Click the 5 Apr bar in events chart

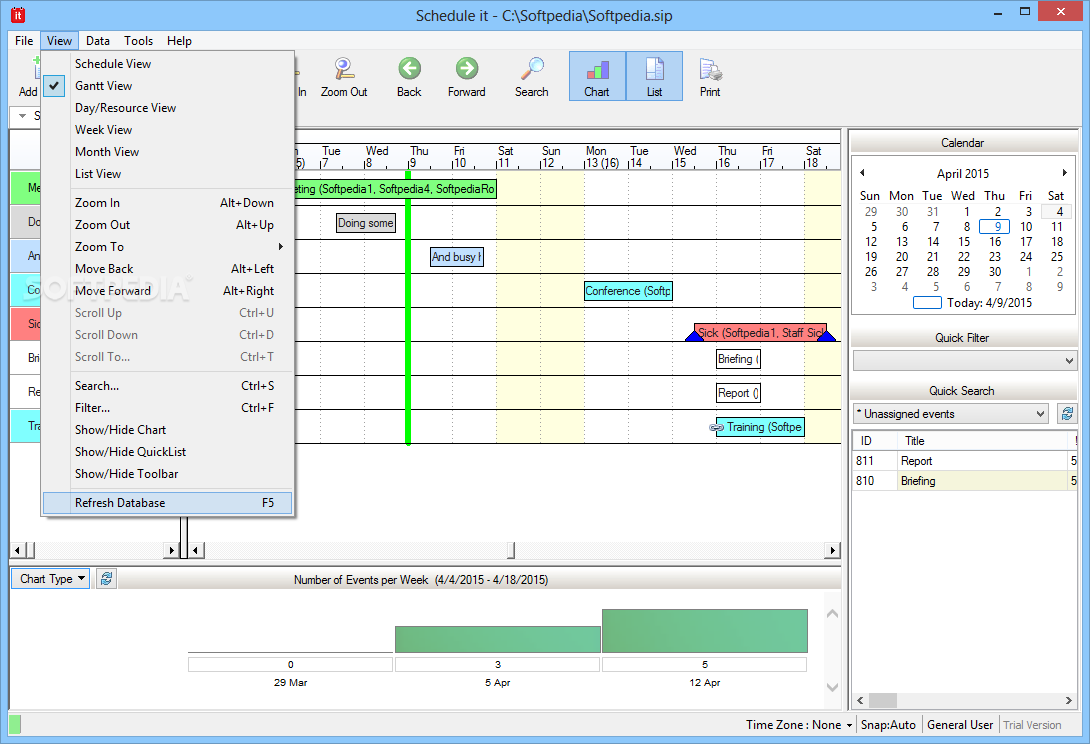pyautogui.click(x=498, y=640)
